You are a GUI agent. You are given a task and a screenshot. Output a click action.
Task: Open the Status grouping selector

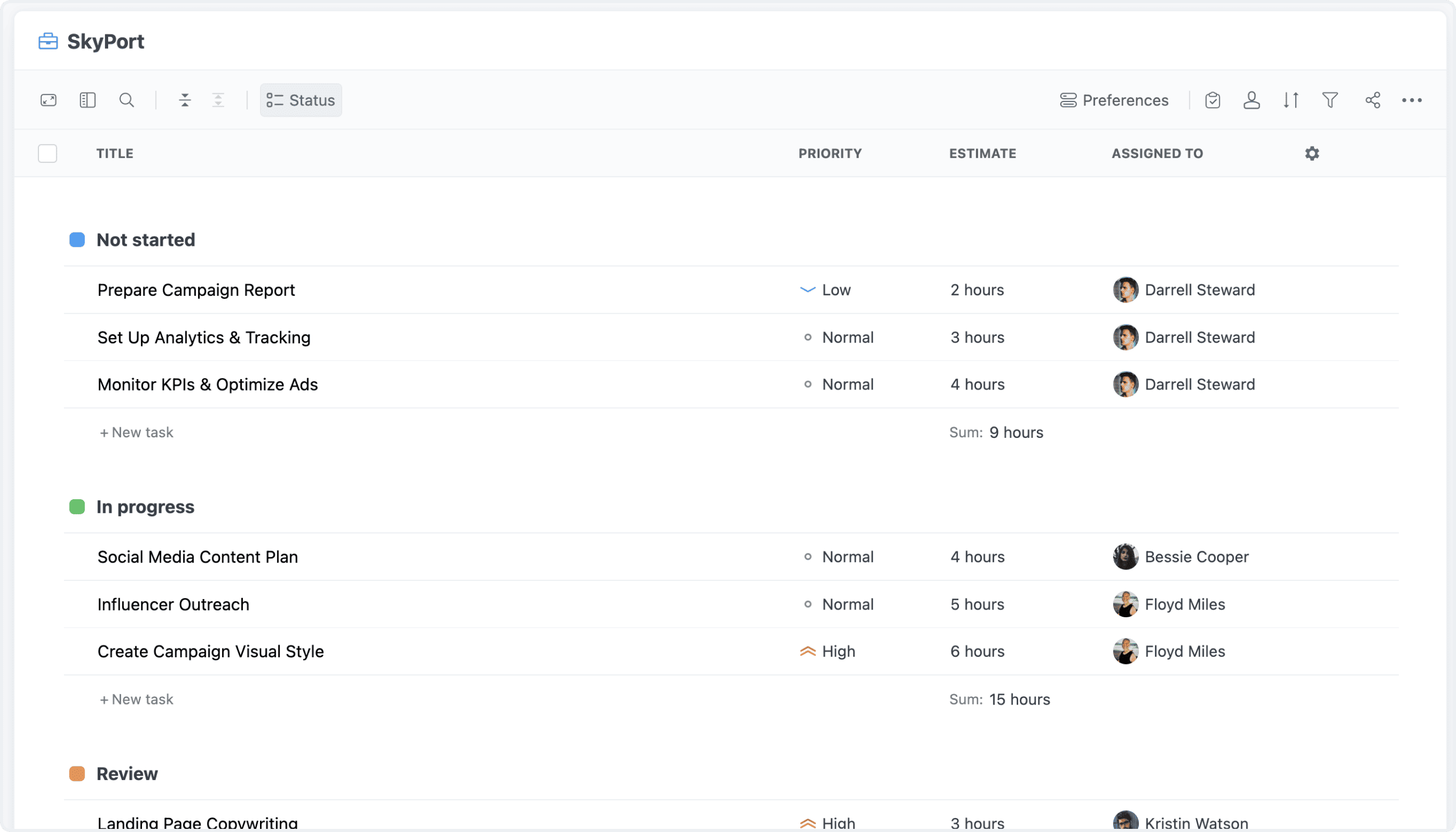click(301, 100)
